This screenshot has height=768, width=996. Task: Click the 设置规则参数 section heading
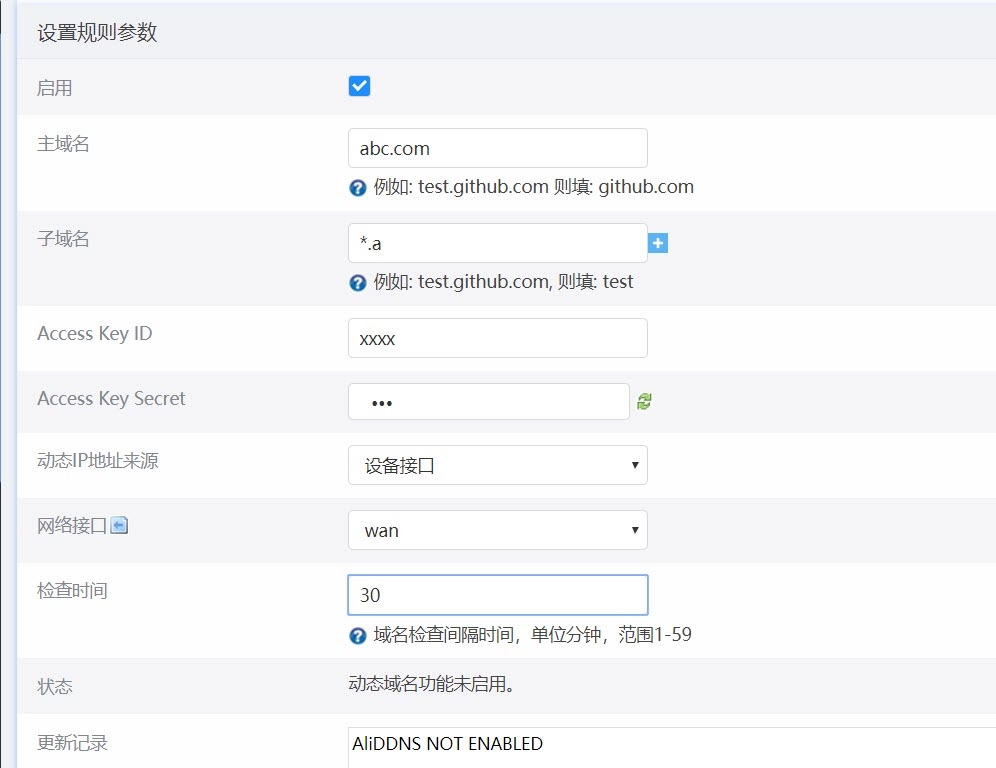(x=97, y=33)
